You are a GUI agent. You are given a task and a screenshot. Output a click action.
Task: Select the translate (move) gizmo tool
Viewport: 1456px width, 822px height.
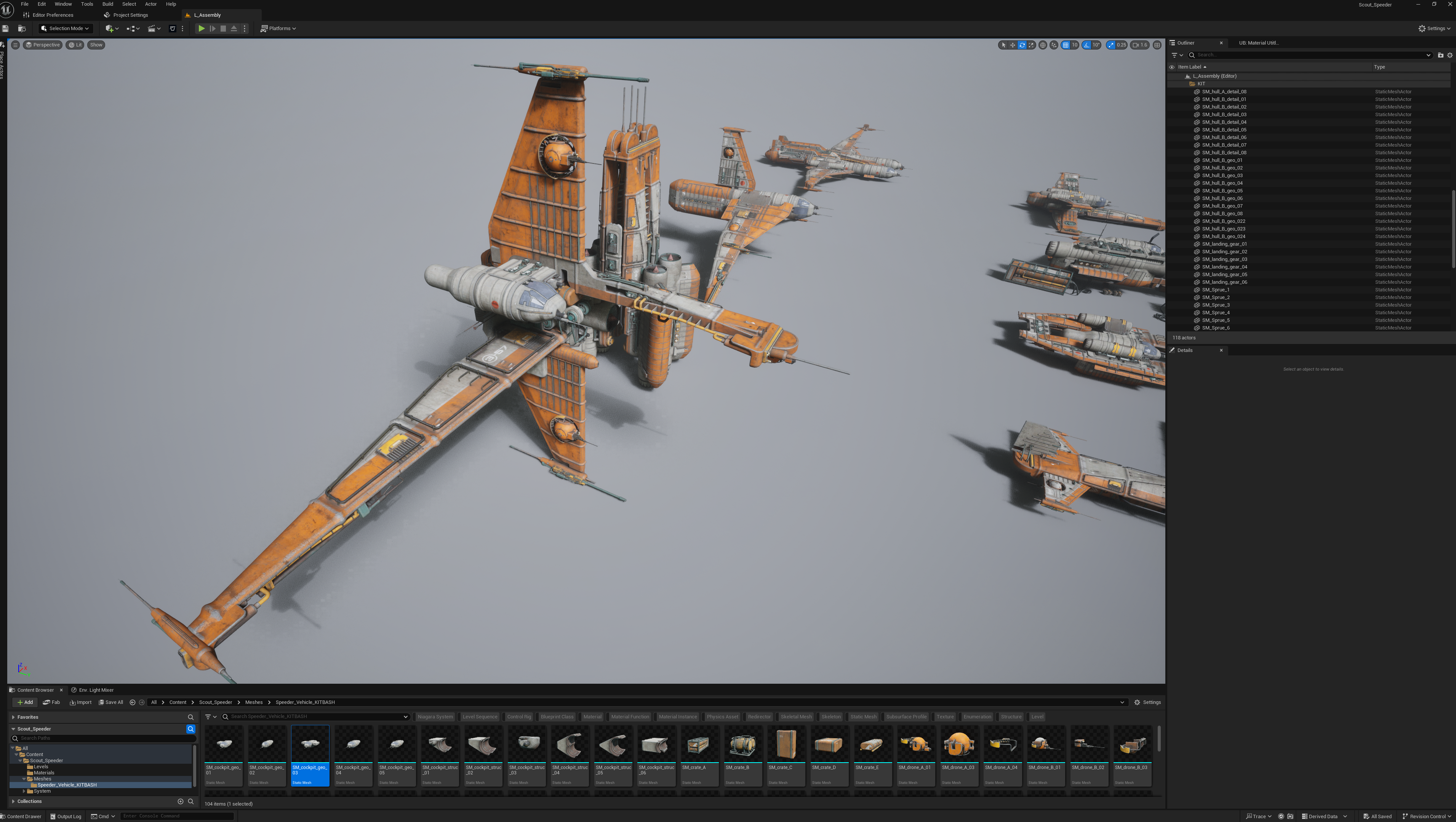[1012, 45]
